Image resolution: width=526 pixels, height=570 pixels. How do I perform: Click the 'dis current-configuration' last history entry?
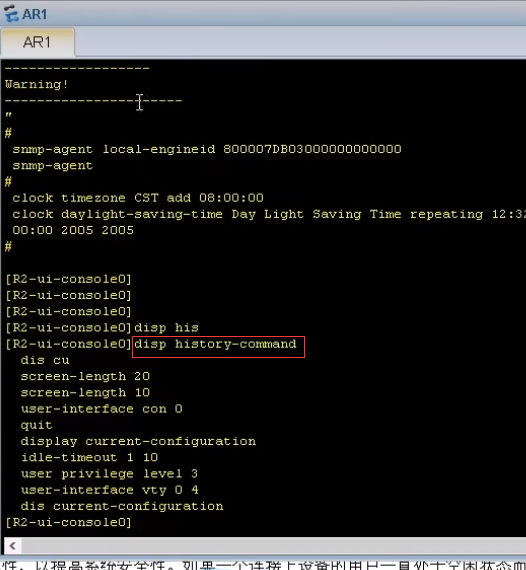point(122,506)
